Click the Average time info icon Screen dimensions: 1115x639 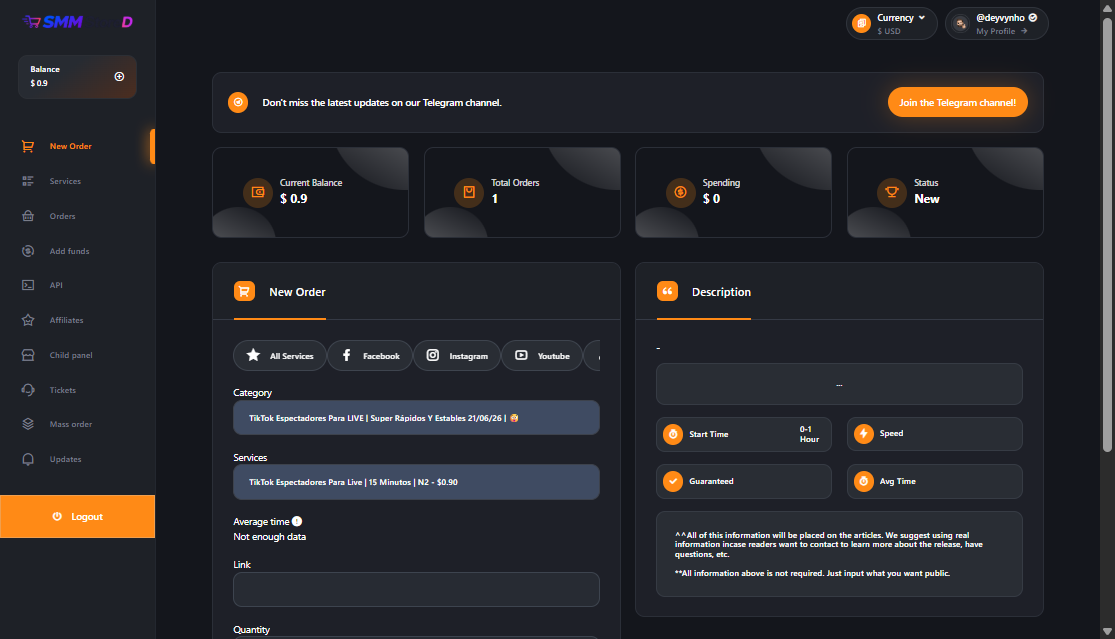297,521
